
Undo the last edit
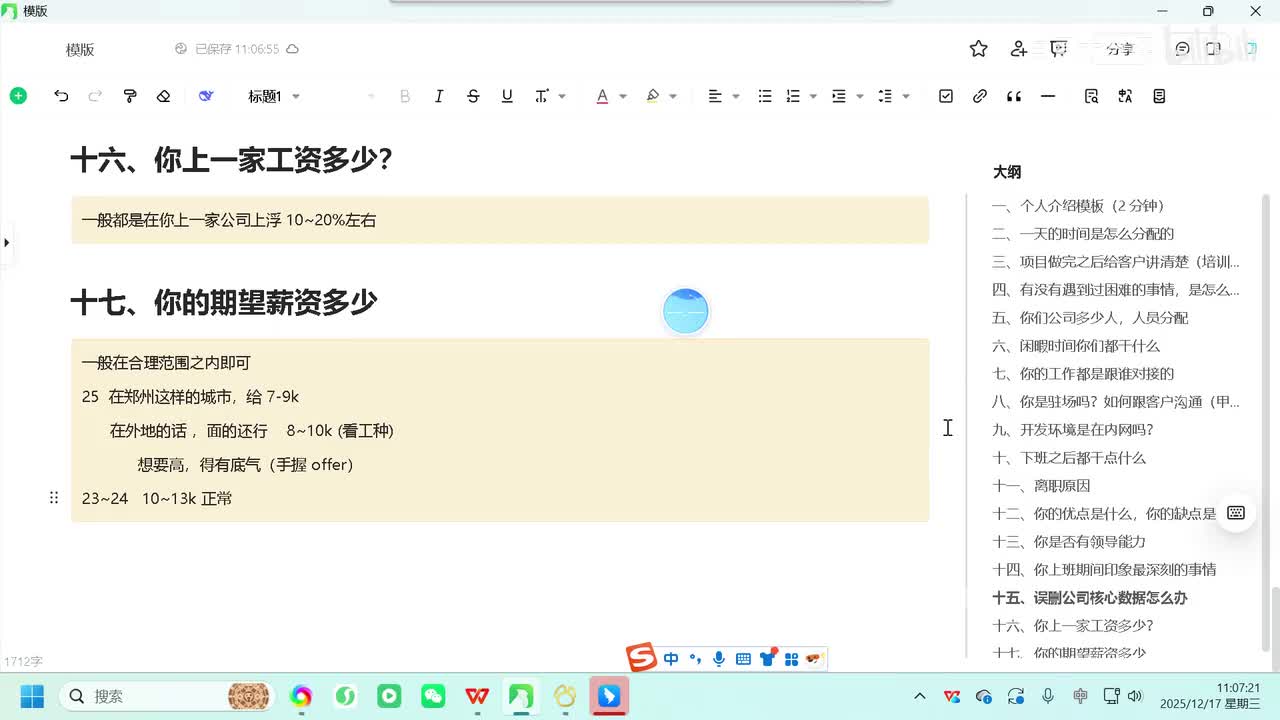(x=61, y=96)
